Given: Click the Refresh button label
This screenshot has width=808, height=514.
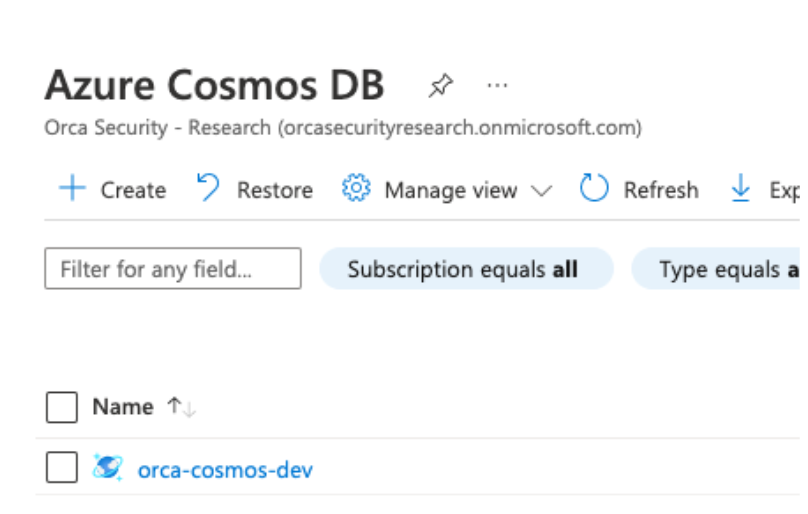Looking at the screenshot, I should (x=661, y=190).
